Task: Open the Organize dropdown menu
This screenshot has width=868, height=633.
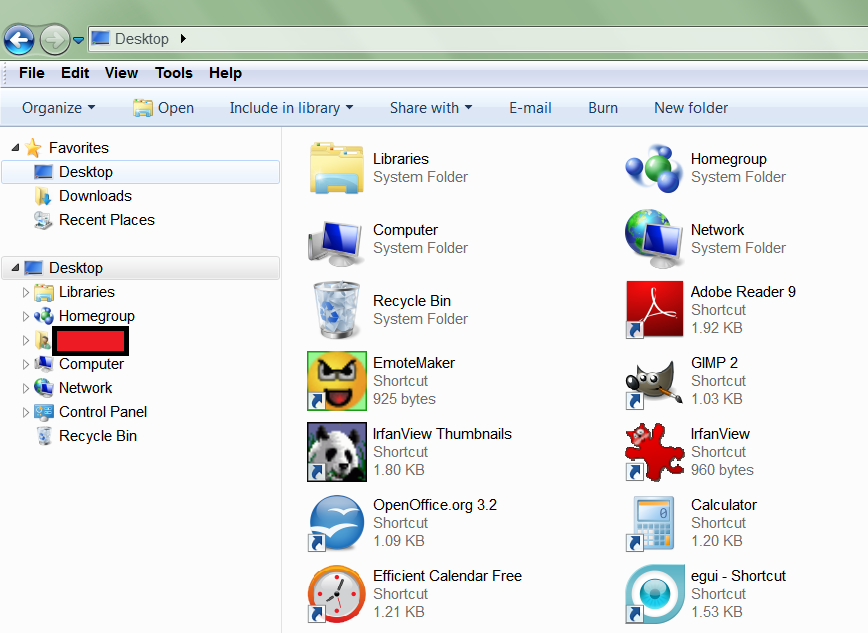Action: (59, 108)
